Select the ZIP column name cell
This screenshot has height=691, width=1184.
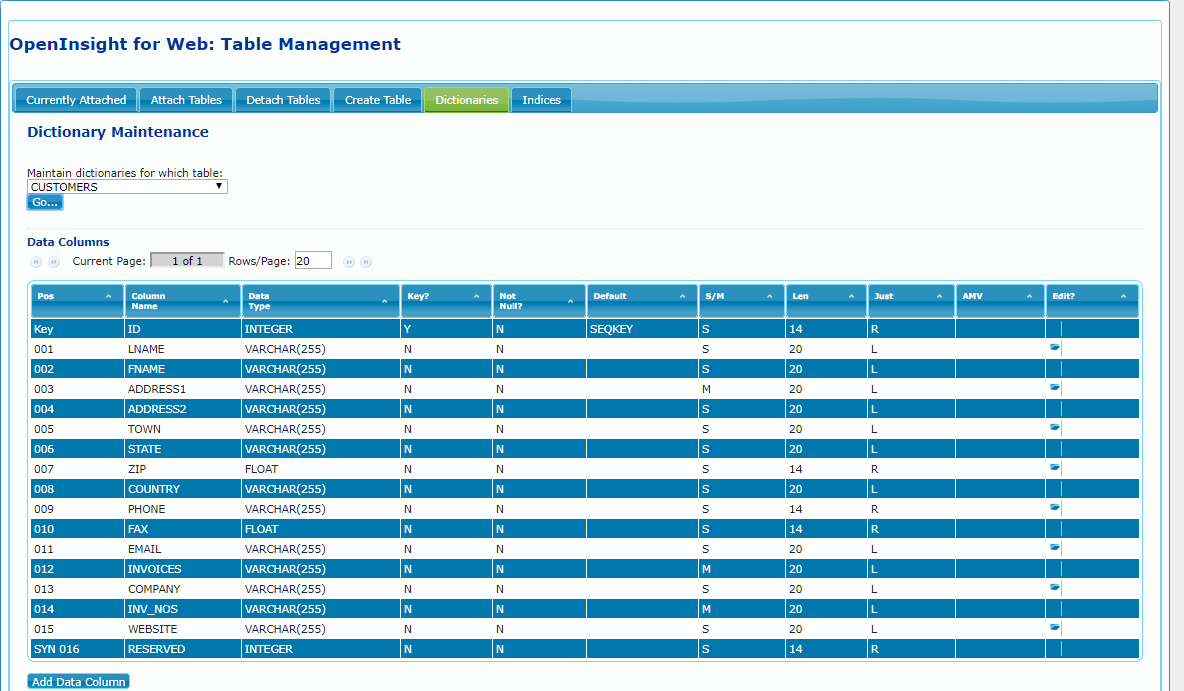(183, 469)
